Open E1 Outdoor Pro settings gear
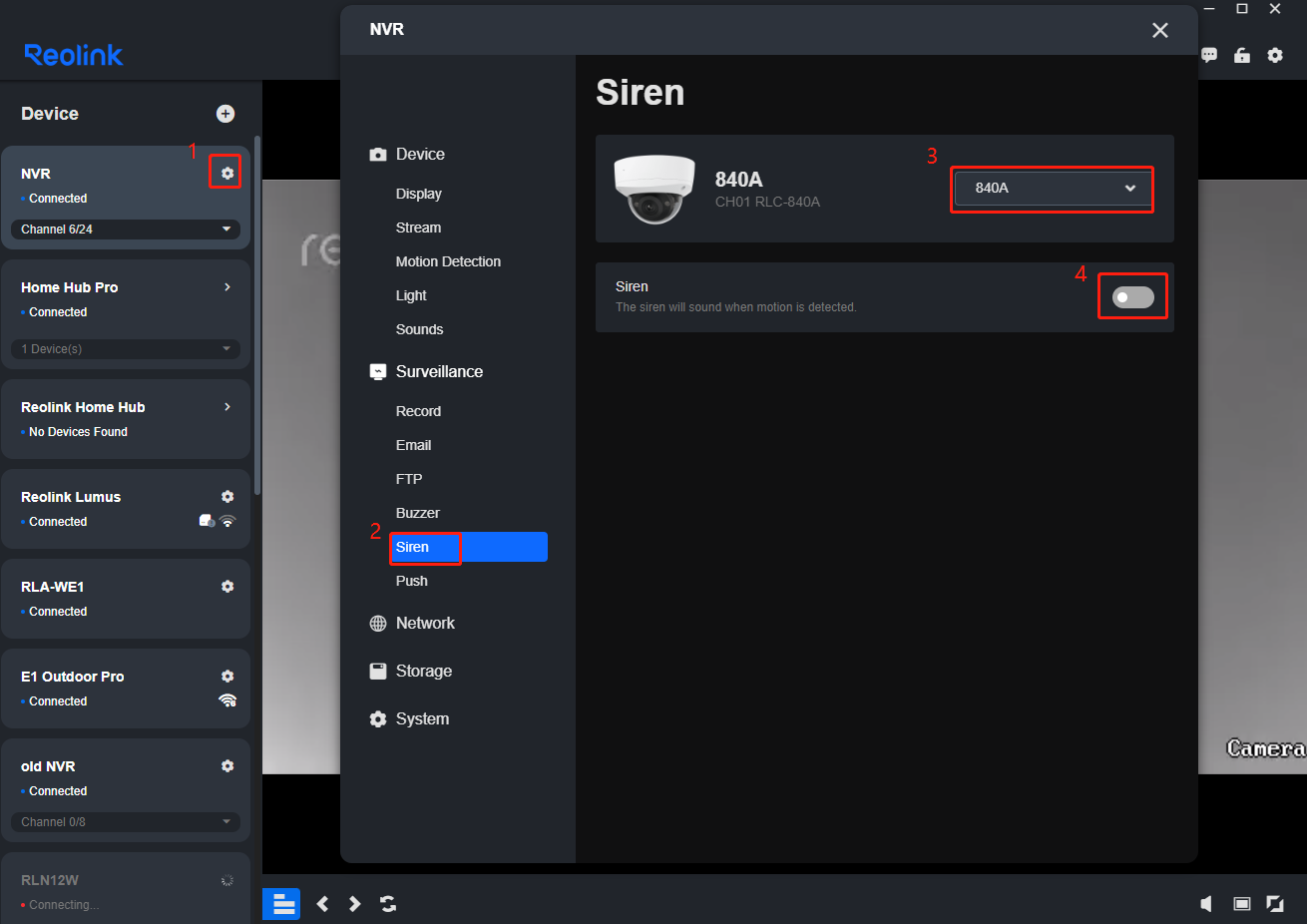1307x924 pixels. (227, 677)
